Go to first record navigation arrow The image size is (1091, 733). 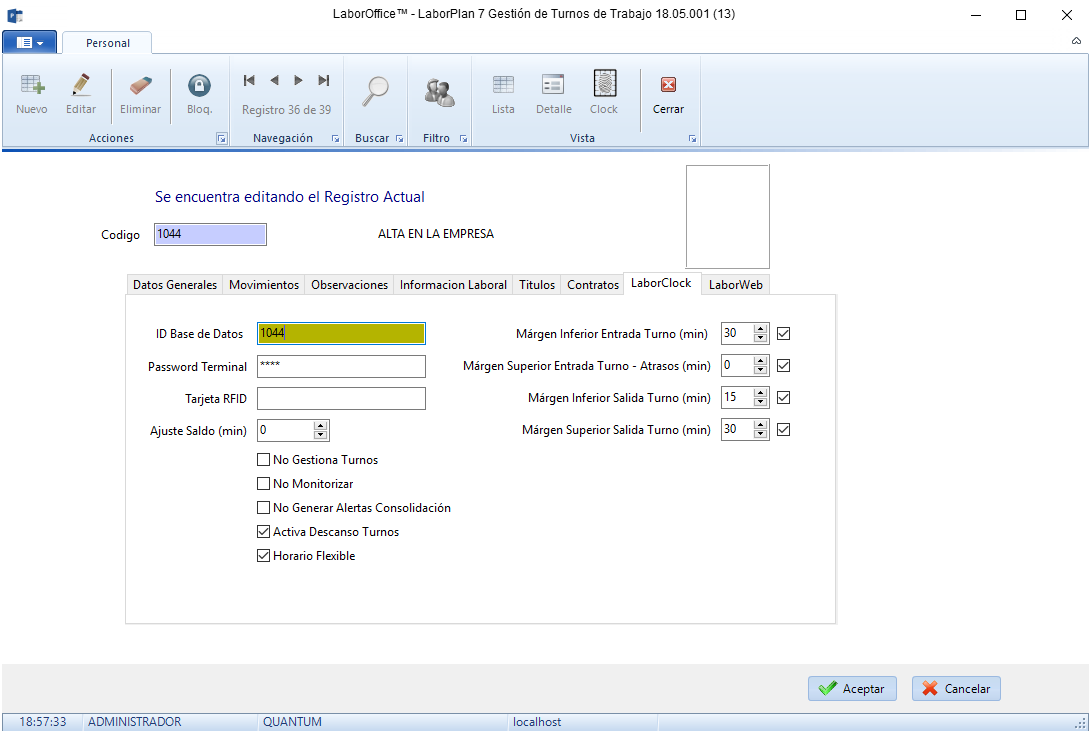click(x=249, y=80)
